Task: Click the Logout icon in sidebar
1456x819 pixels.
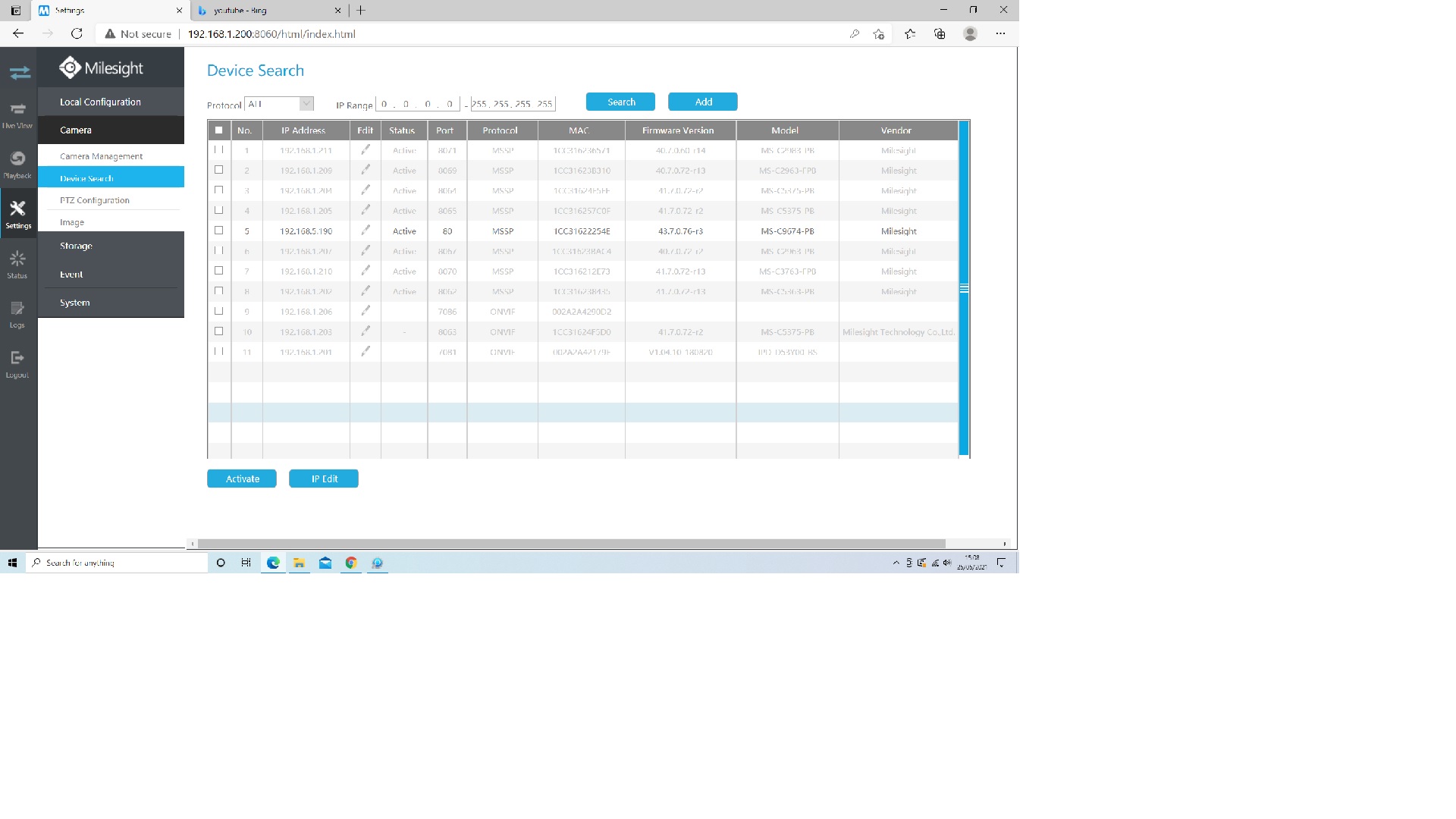Action: pos(17,363)
